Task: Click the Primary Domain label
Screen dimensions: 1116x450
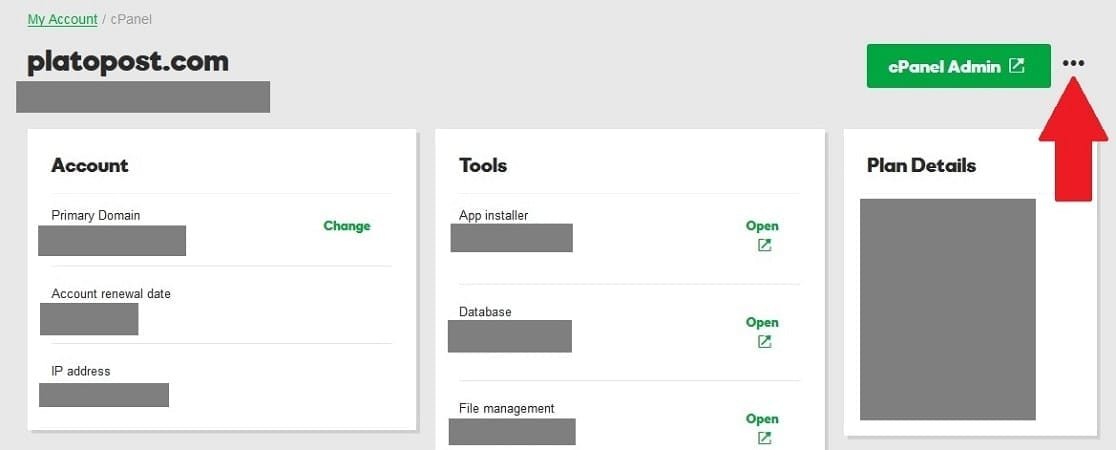Action: [96, 215]
